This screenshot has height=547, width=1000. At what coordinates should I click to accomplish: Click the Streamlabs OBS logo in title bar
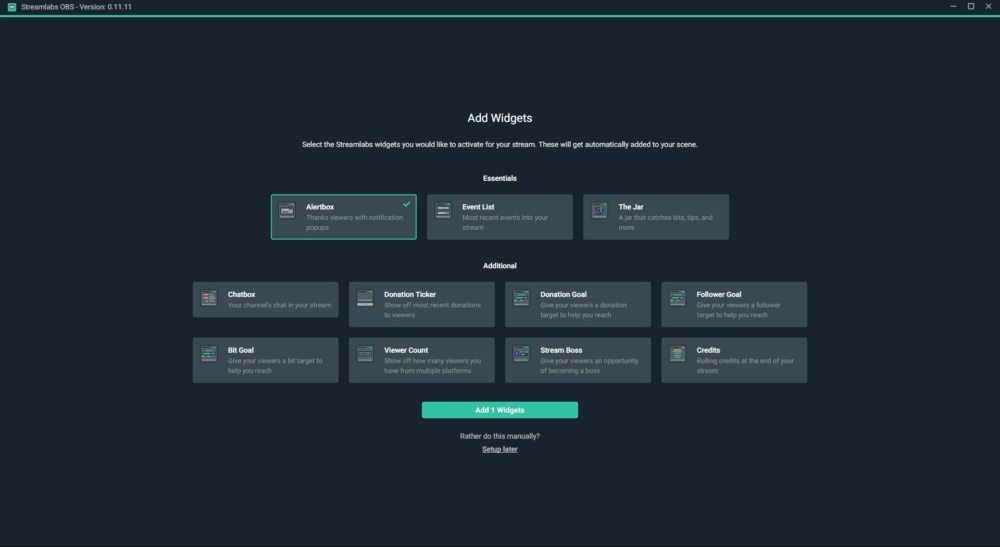pyautogui.click(x=11, y=7)
